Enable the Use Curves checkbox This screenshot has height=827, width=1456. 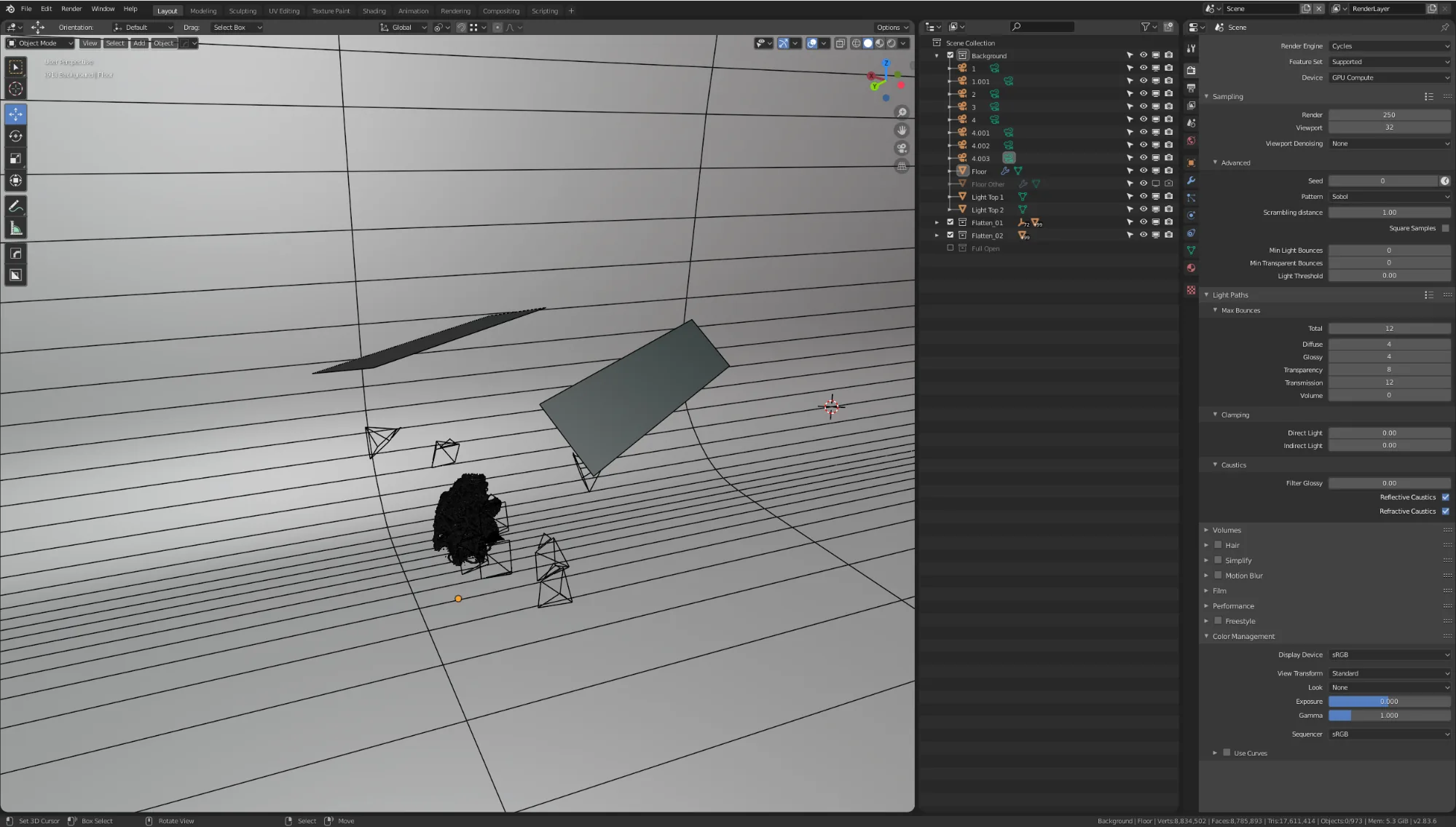(x=1227, y=753)
